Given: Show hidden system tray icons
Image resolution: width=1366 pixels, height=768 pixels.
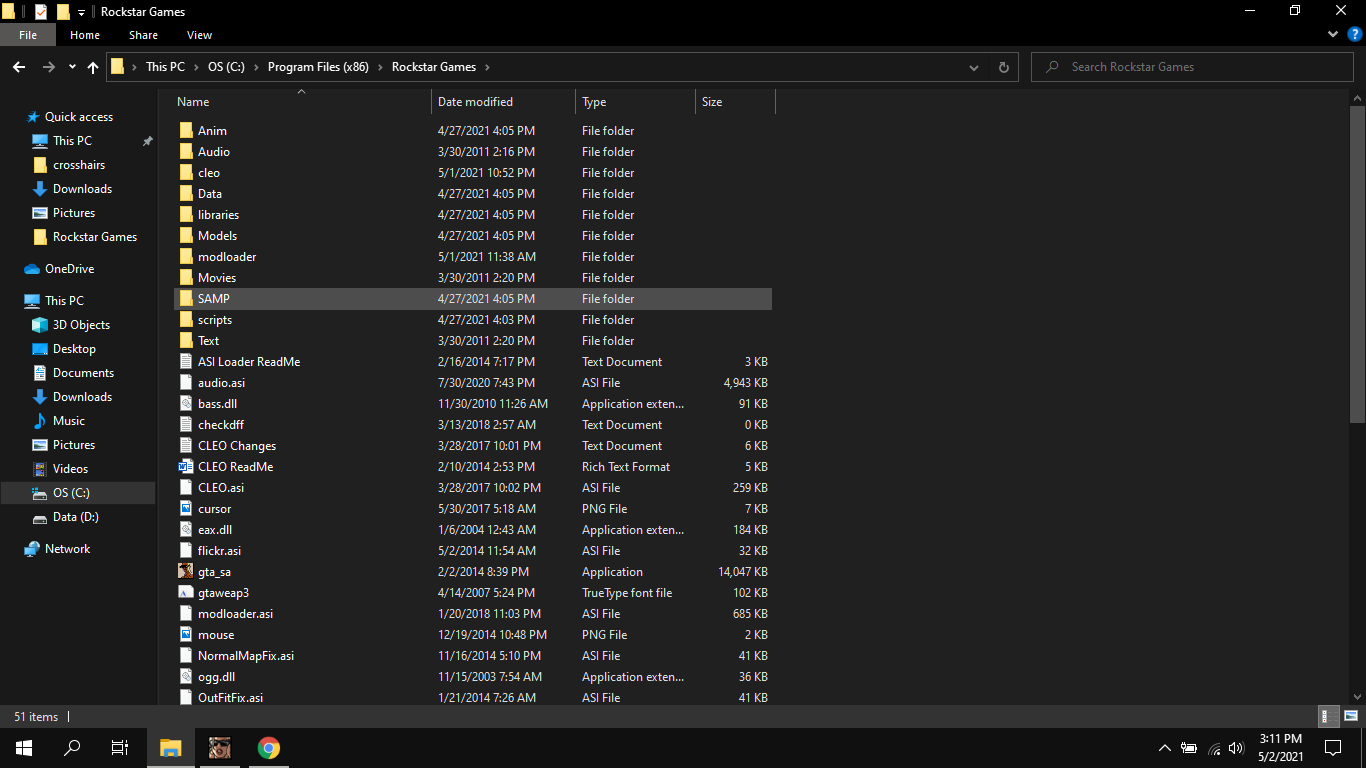Looking at the screenshot, I should click(1164, 748).
